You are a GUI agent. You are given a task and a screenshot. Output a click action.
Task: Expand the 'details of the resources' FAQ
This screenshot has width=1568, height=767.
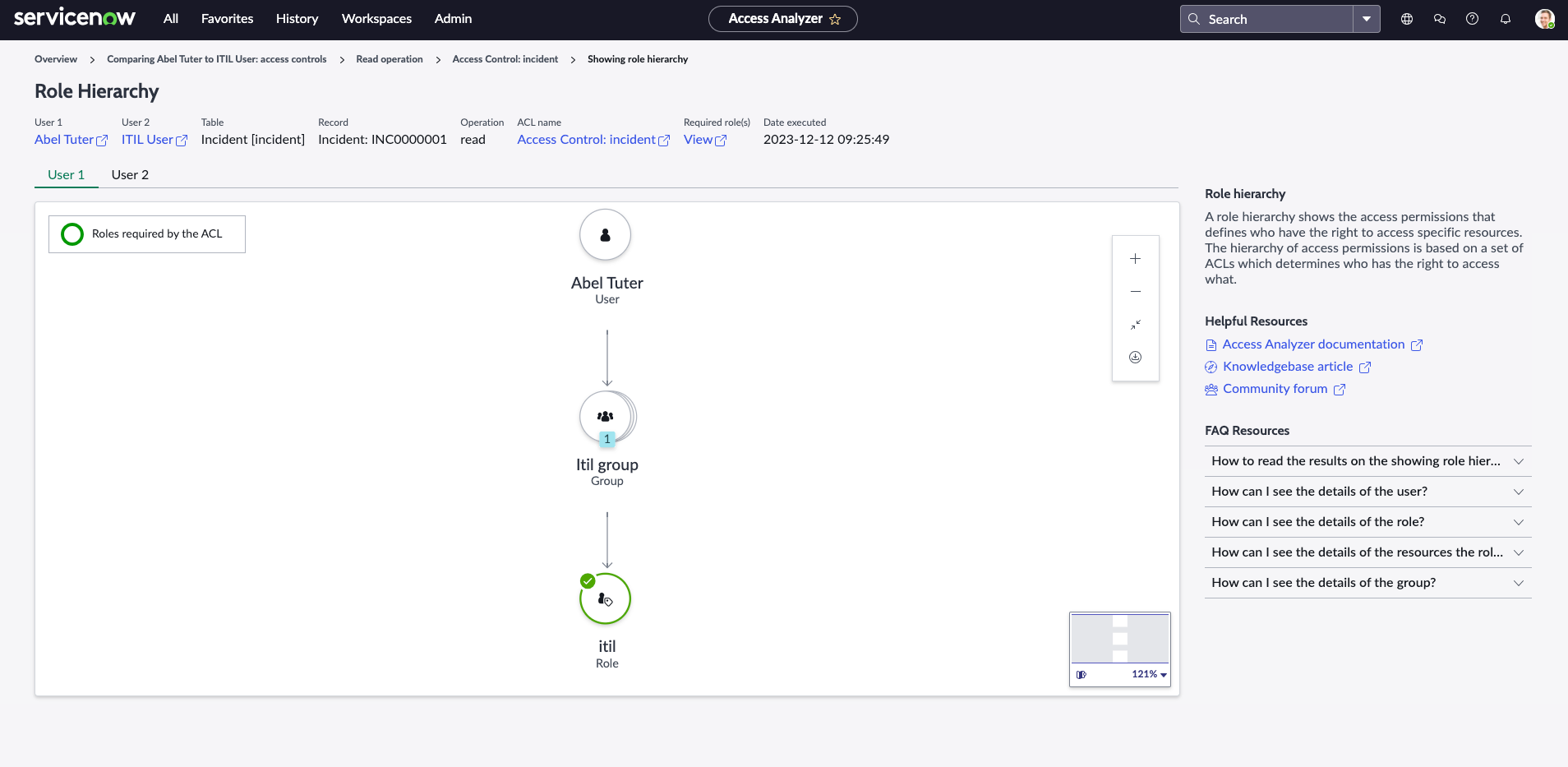coord(1368,552)
